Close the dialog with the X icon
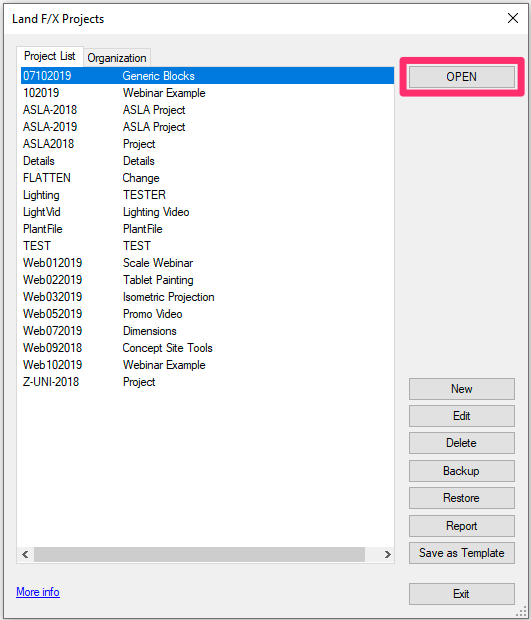531x620 pixels. [x=513, y=18]
